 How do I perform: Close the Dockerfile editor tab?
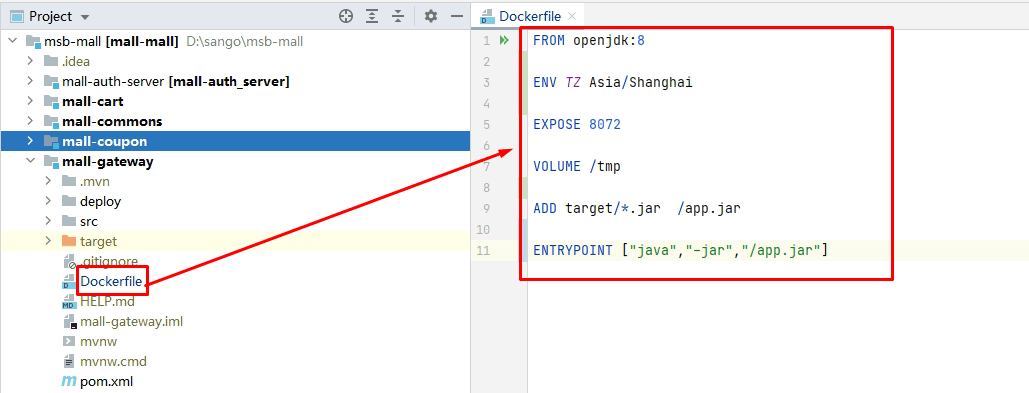572,16
